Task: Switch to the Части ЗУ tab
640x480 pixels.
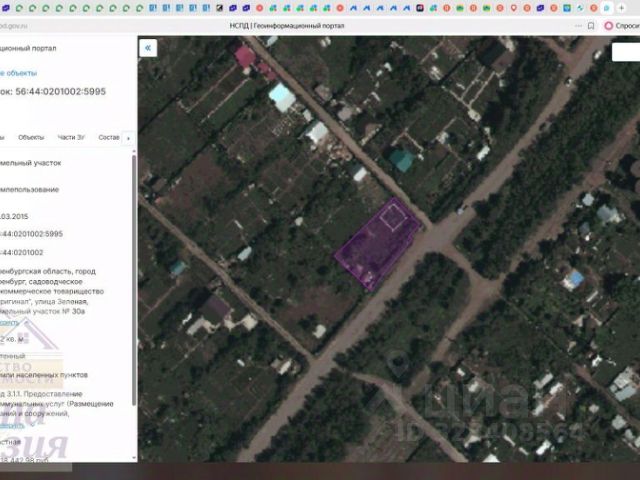Action: pyautogui.click(x=71, y=138)
